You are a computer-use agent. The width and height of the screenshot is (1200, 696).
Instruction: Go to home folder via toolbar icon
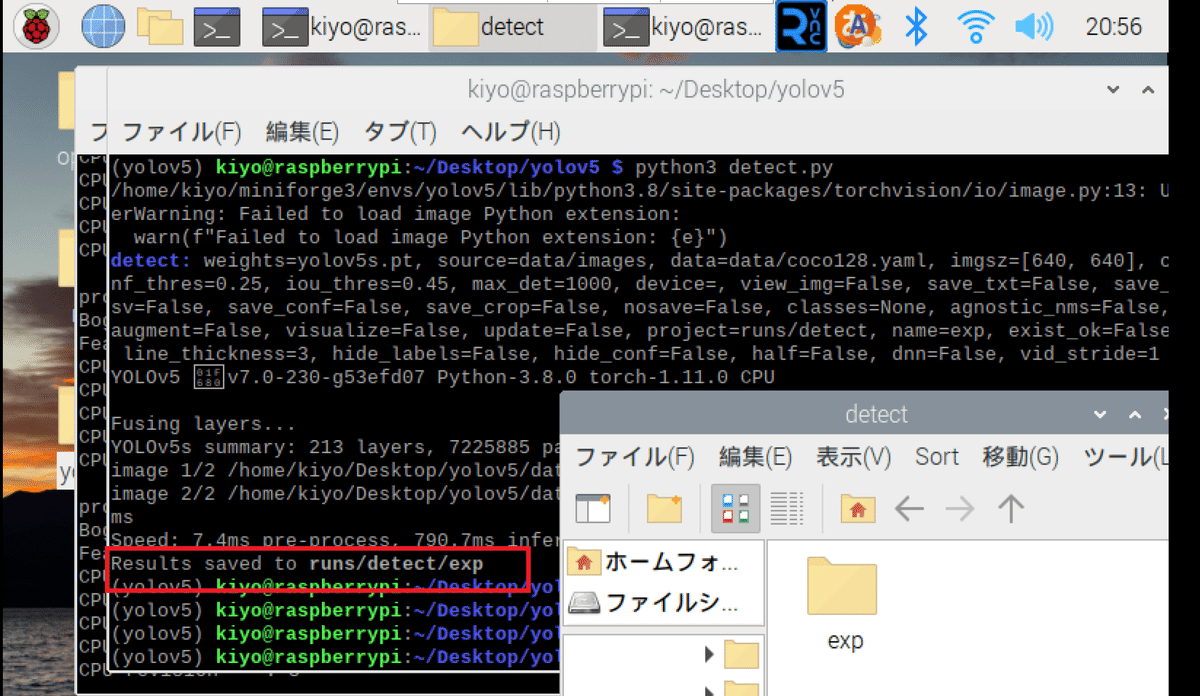tap(857, 509)
